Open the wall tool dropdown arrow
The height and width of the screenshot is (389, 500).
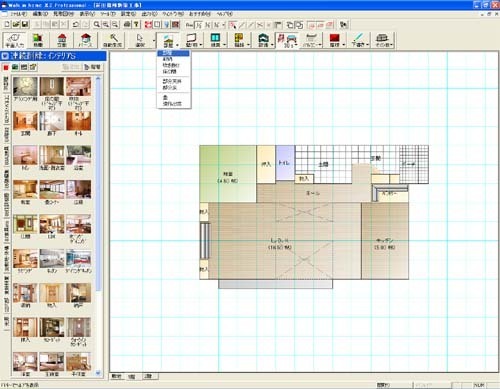[201, 44]
